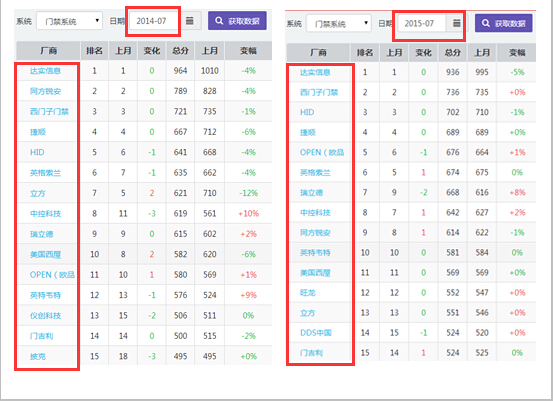The width and height of the screenshot is (553, 401).
Task: Open 披克 vendor link in left table
Action: (38, 356)
